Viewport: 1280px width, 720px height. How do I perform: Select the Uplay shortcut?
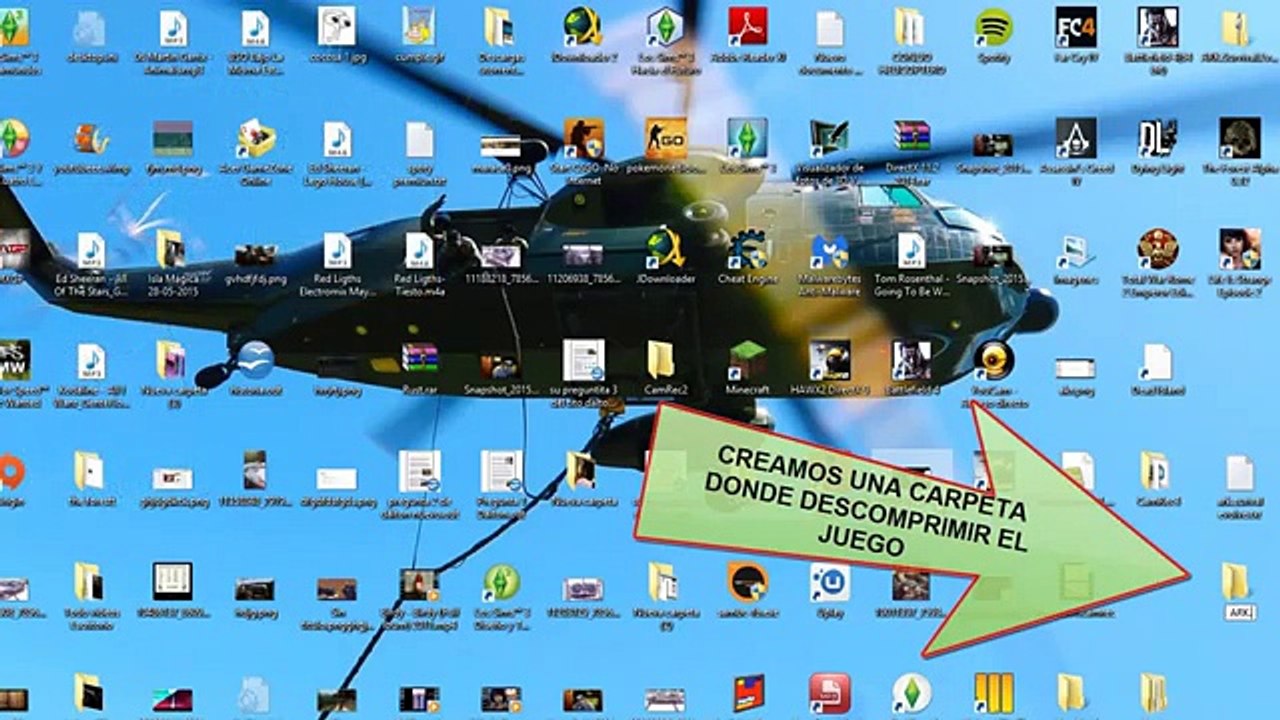point(829,582)
